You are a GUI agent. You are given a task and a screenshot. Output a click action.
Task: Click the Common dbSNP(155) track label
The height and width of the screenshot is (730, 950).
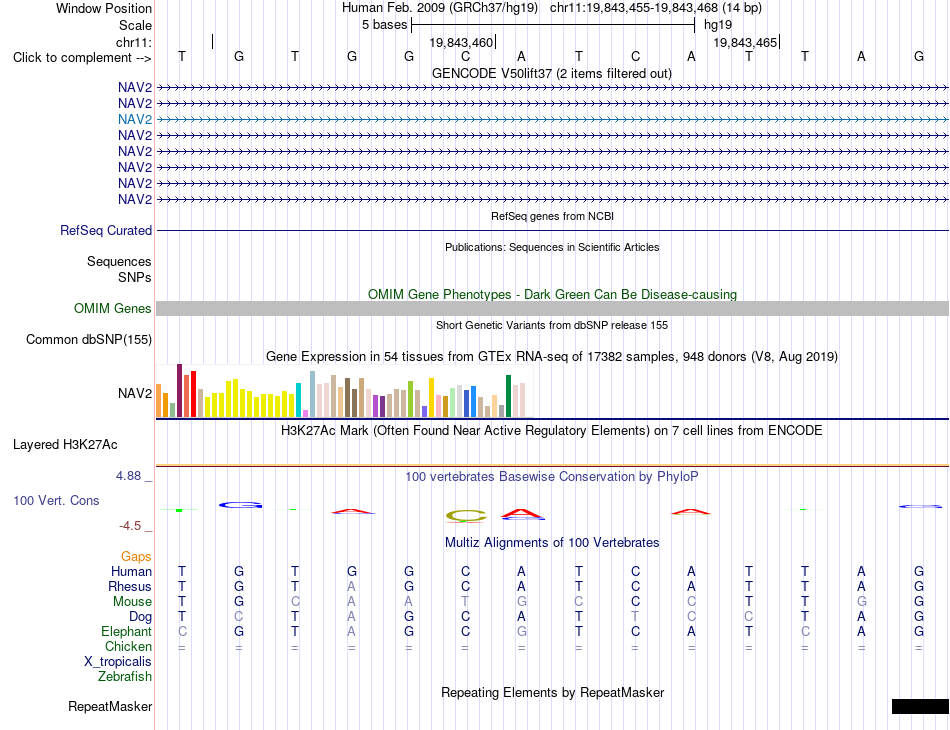88,339
